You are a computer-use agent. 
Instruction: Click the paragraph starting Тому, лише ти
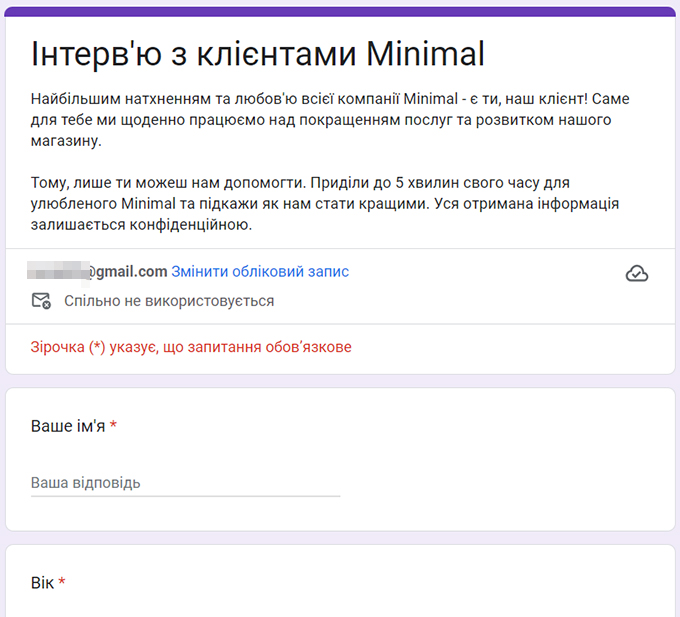click(324, 204)
